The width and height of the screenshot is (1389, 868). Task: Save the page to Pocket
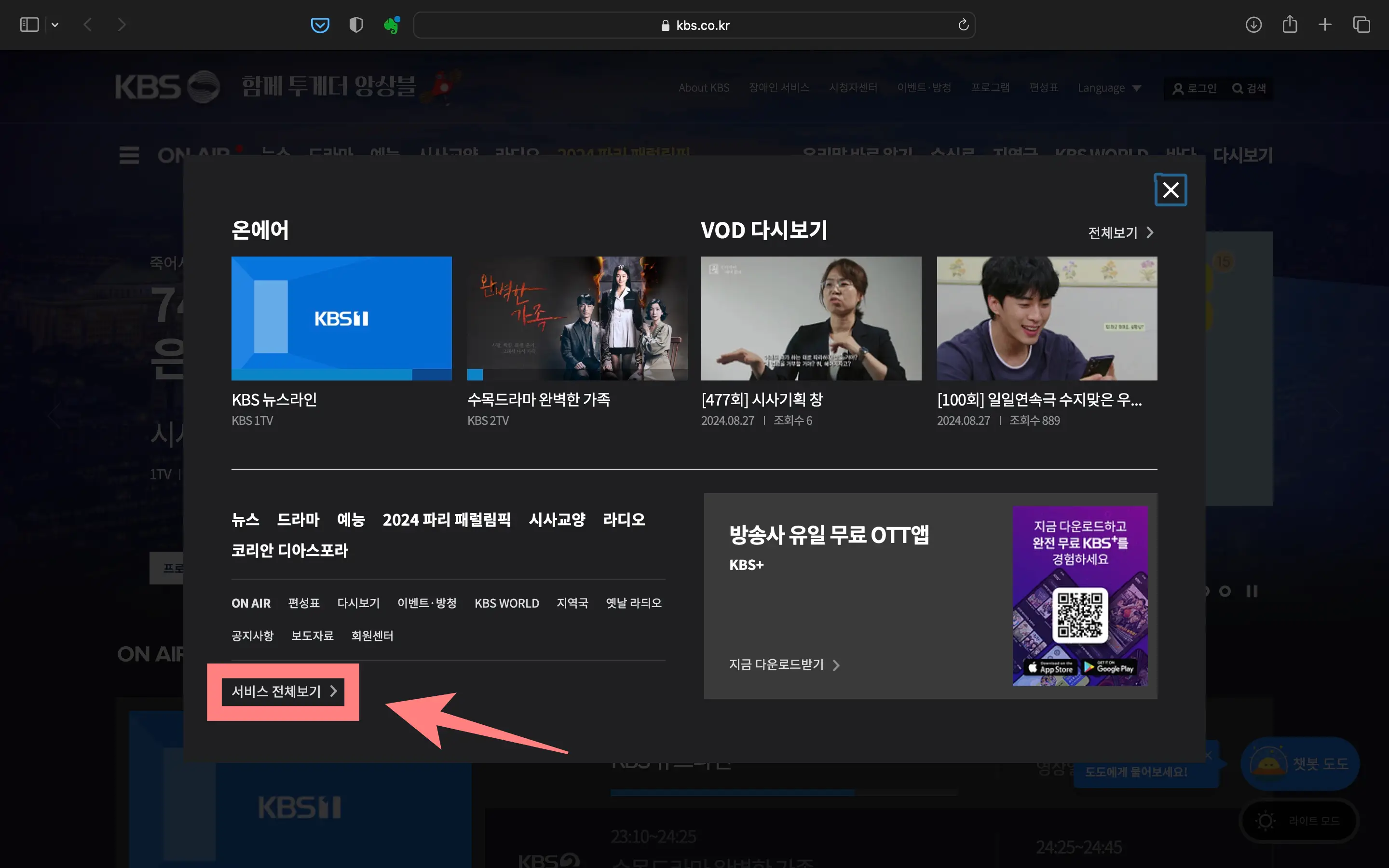[x=320, y=25]
